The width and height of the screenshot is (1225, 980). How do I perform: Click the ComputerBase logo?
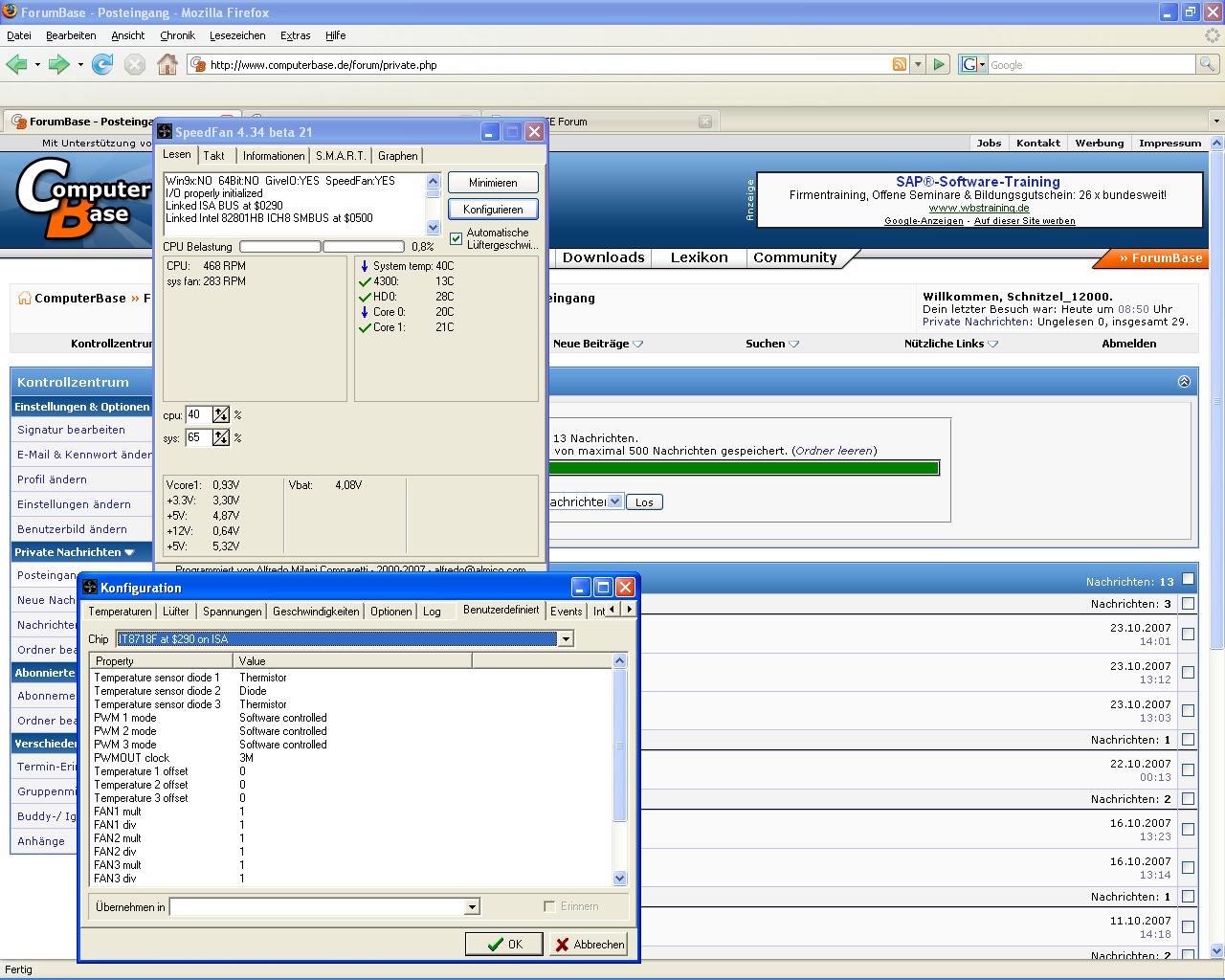[83, 199]
